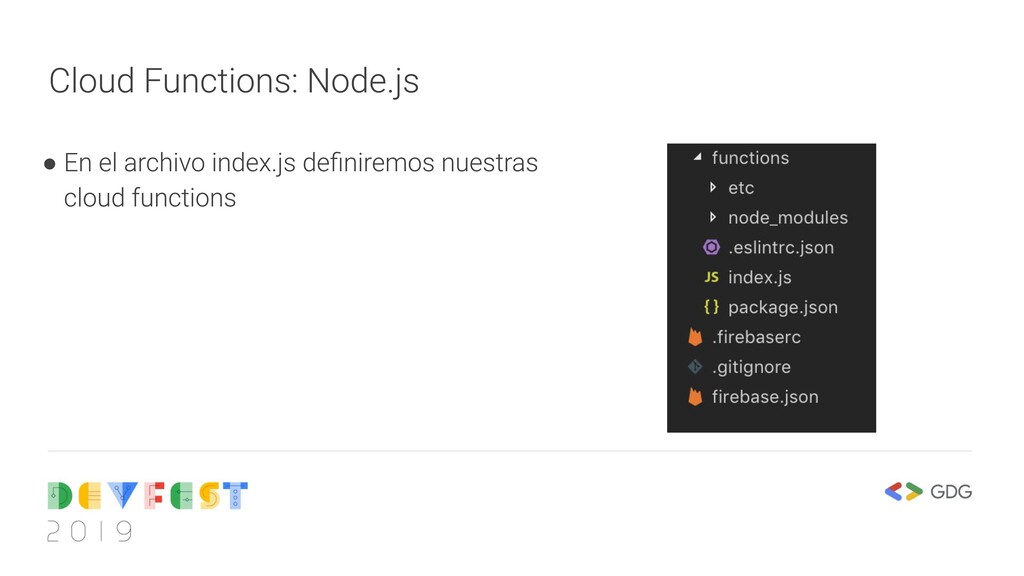Open the .gitignore file
The width and height of the screenshot is (1024, 576).
751,367
